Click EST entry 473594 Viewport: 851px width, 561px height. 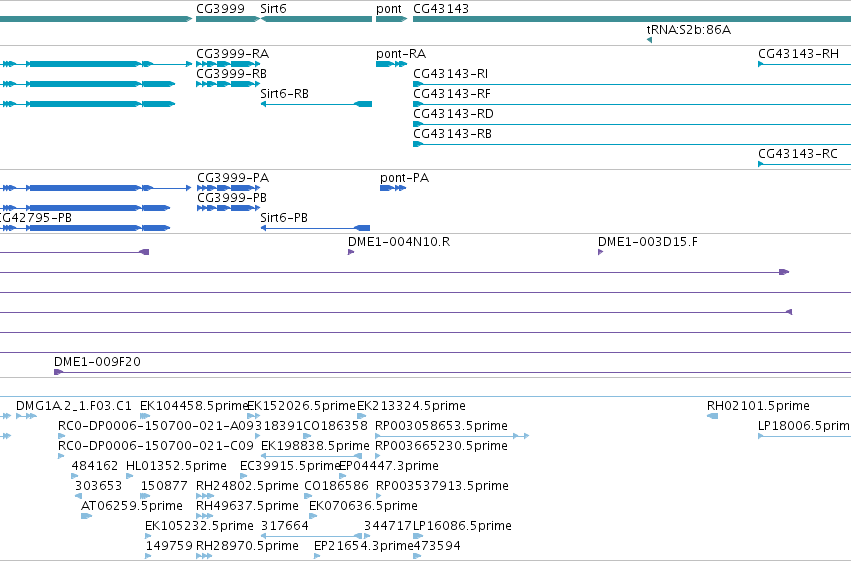point(437,546)
